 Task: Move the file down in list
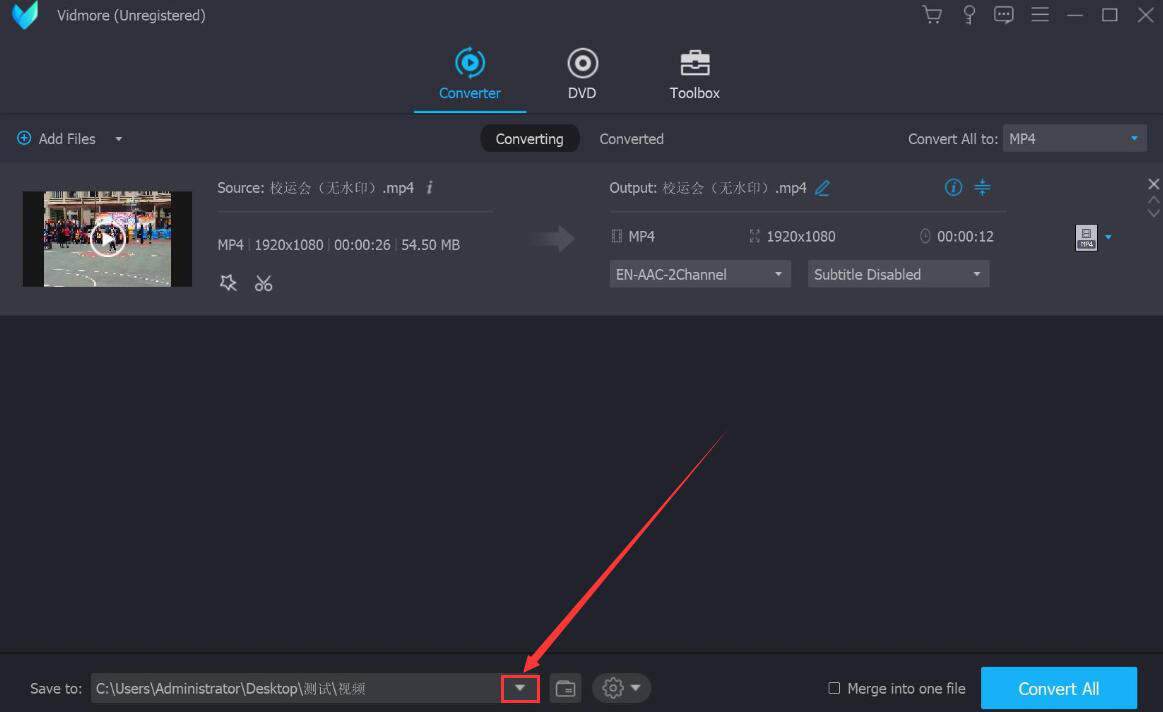[x=1153, y=213]
